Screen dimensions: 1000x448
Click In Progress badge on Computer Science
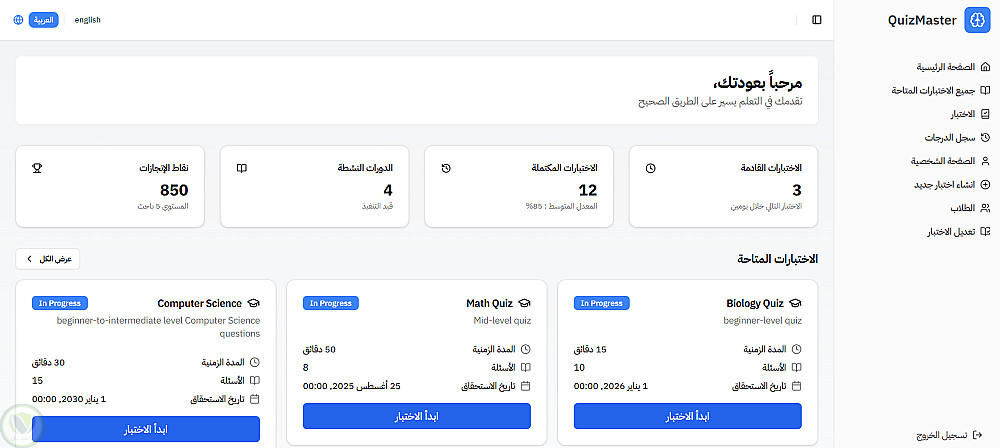60,303
